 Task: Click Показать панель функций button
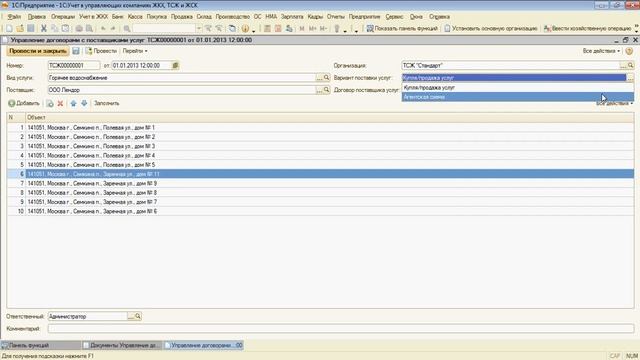pyautogui.click(x=402, y=29)
